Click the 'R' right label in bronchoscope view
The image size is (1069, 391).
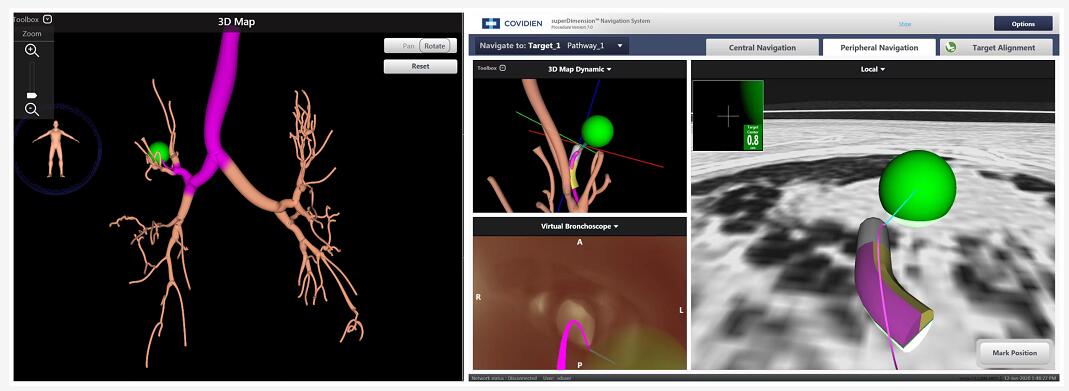click(479, 297)
